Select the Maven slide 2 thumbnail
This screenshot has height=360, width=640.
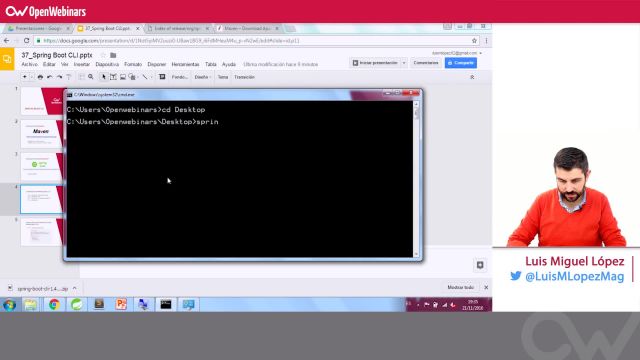click(42, 134)
